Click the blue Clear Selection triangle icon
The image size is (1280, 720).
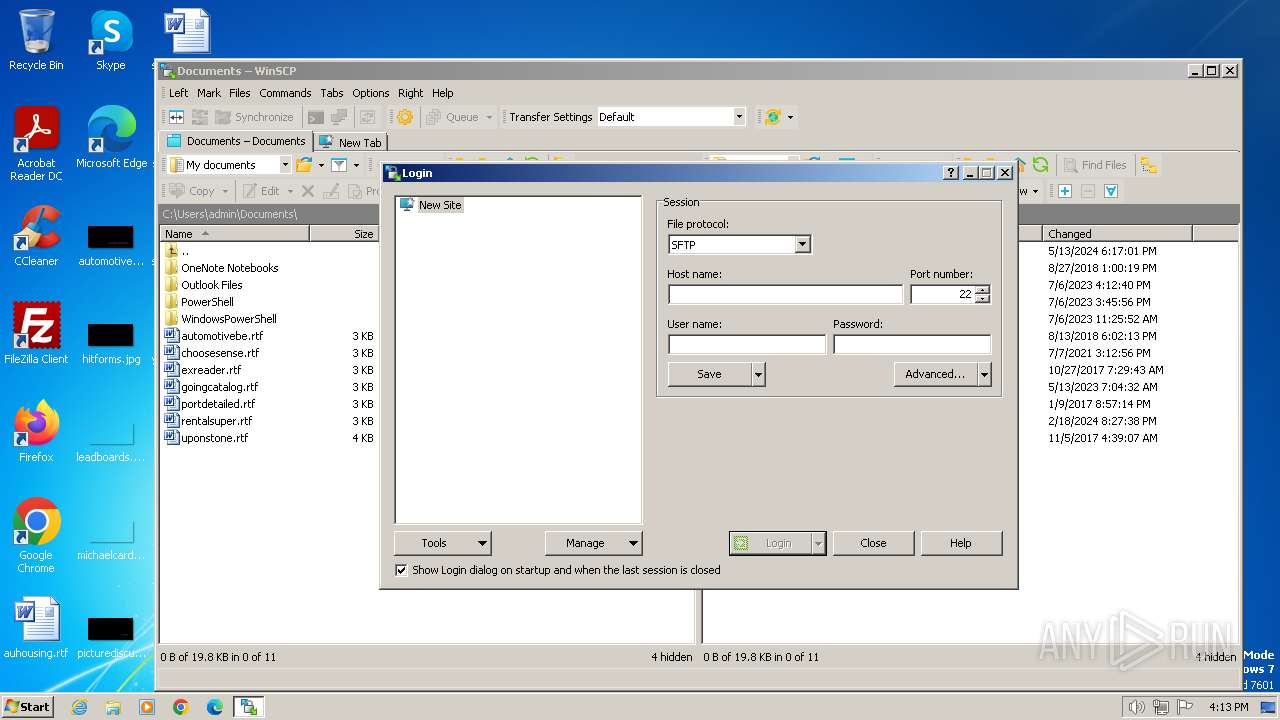[1110, 191]
